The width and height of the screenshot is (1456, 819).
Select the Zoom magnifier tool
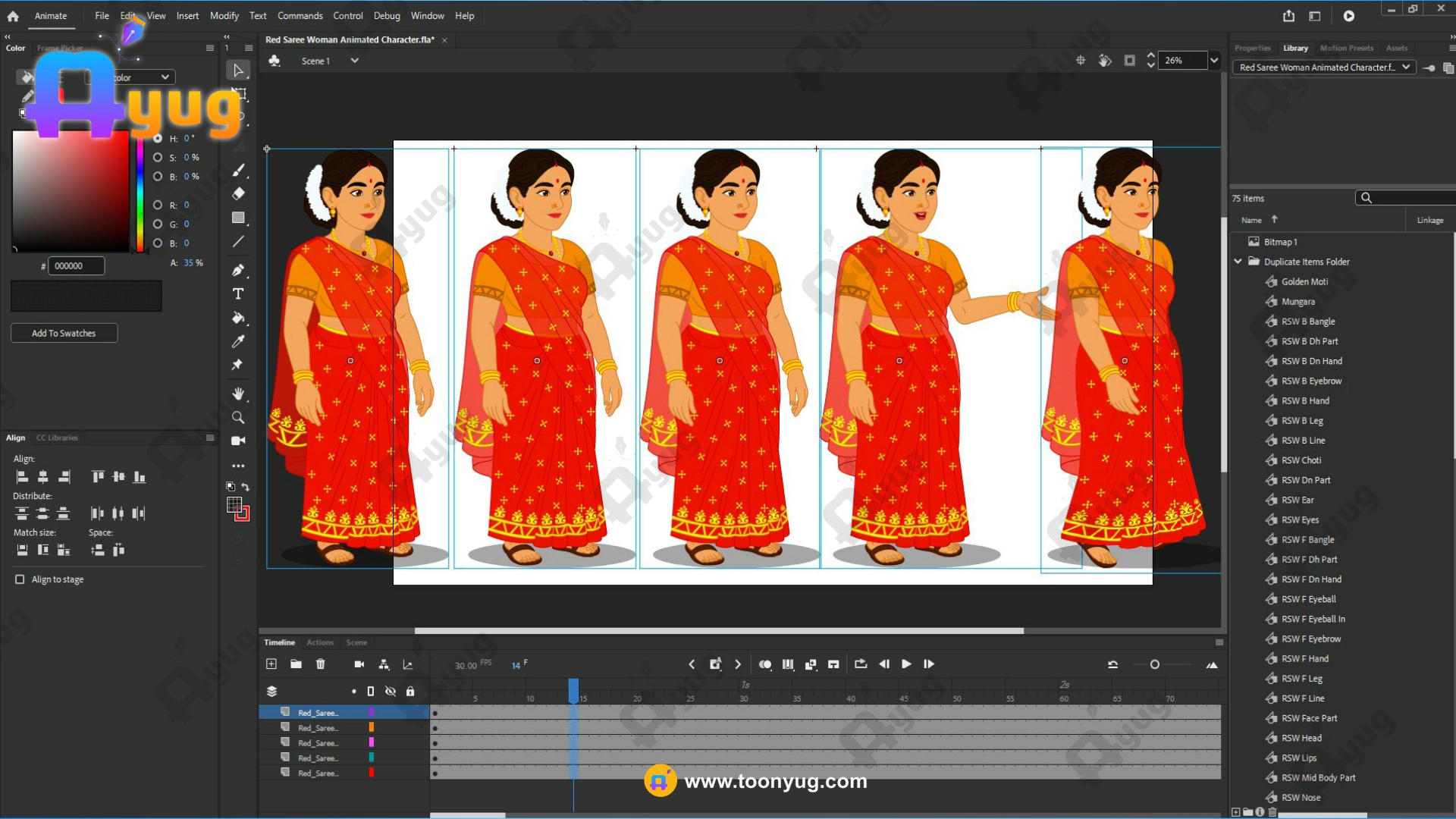238,417
